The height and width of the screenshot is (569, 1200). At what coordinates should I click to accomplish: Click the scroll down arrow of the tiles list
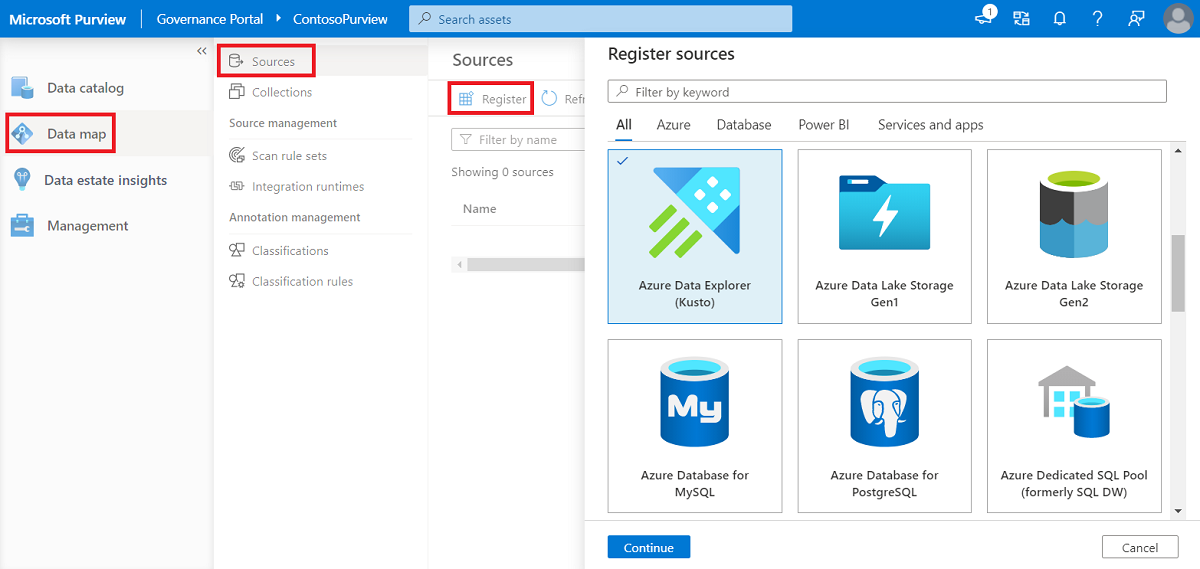[1178, 511]
